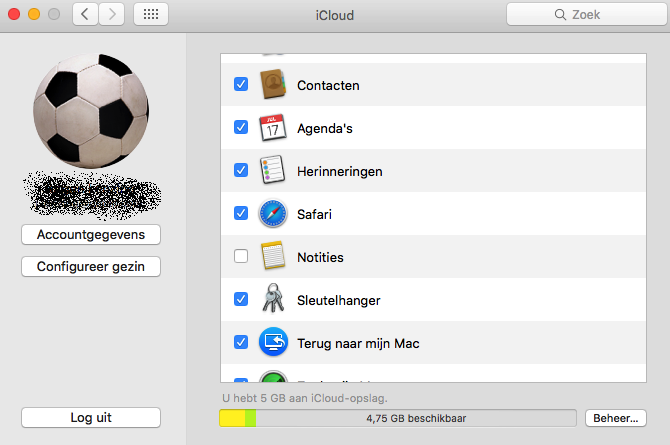Click the iCloud window title
The width and height of the screenshot is (670, 445).
pos(335,15)
